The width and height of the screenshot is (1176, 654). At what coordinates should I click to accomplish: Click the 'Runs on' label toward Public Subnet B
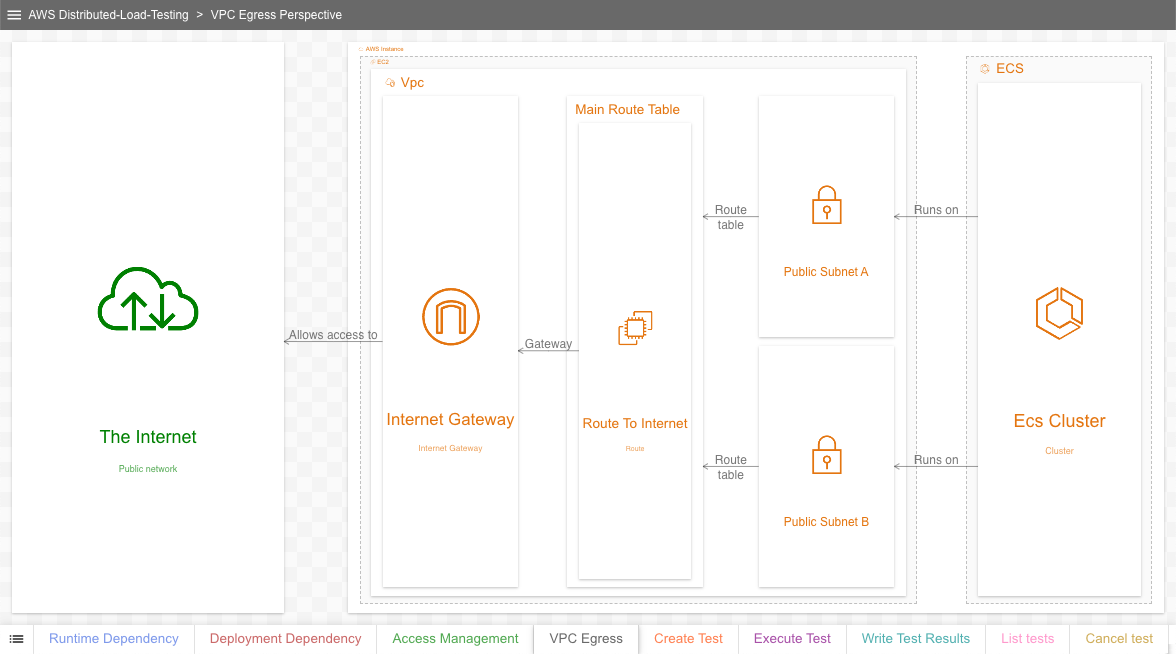coord(936,460)
